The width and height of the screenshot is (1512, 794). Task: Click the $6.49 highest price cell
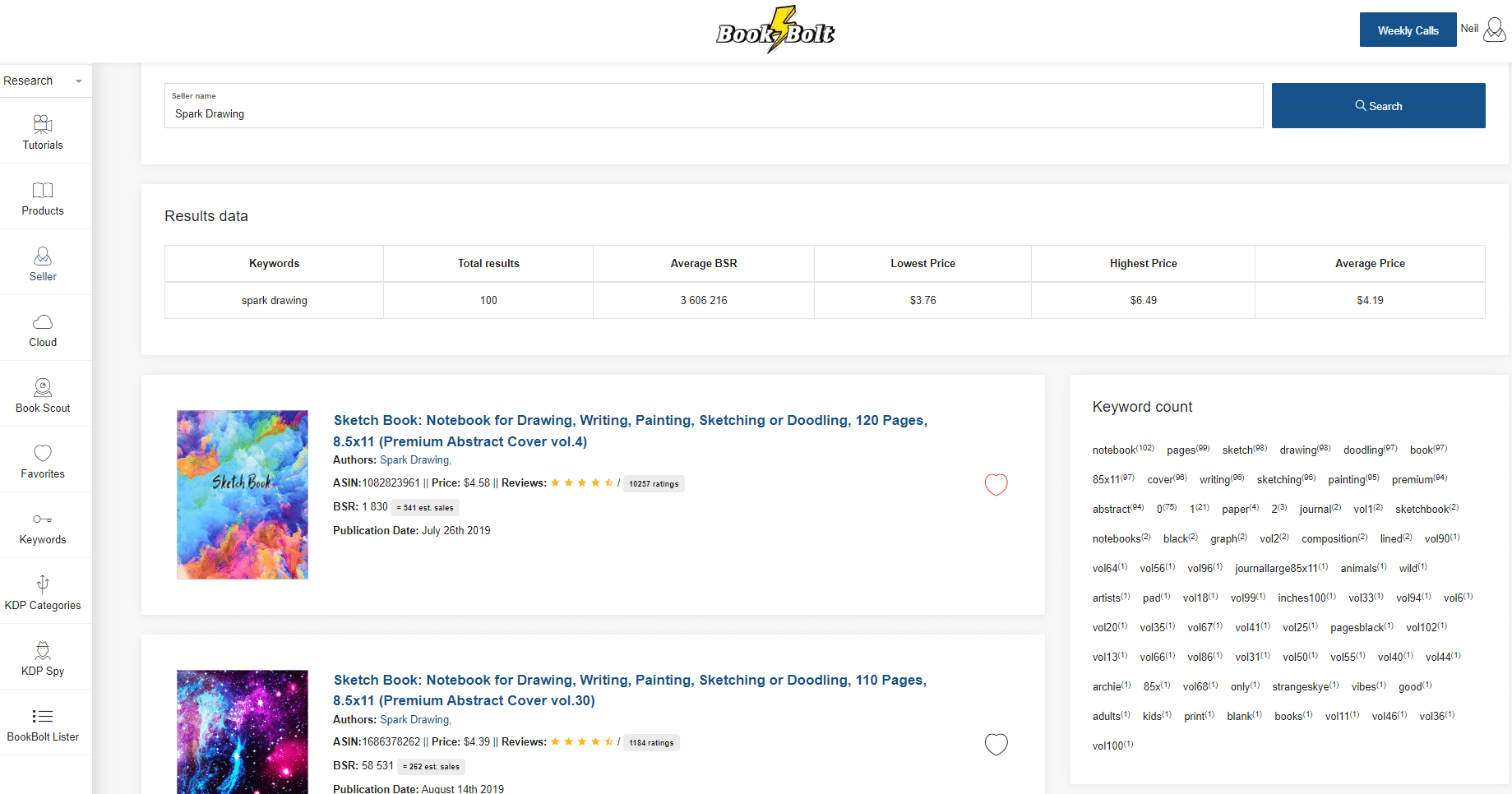1143,301
